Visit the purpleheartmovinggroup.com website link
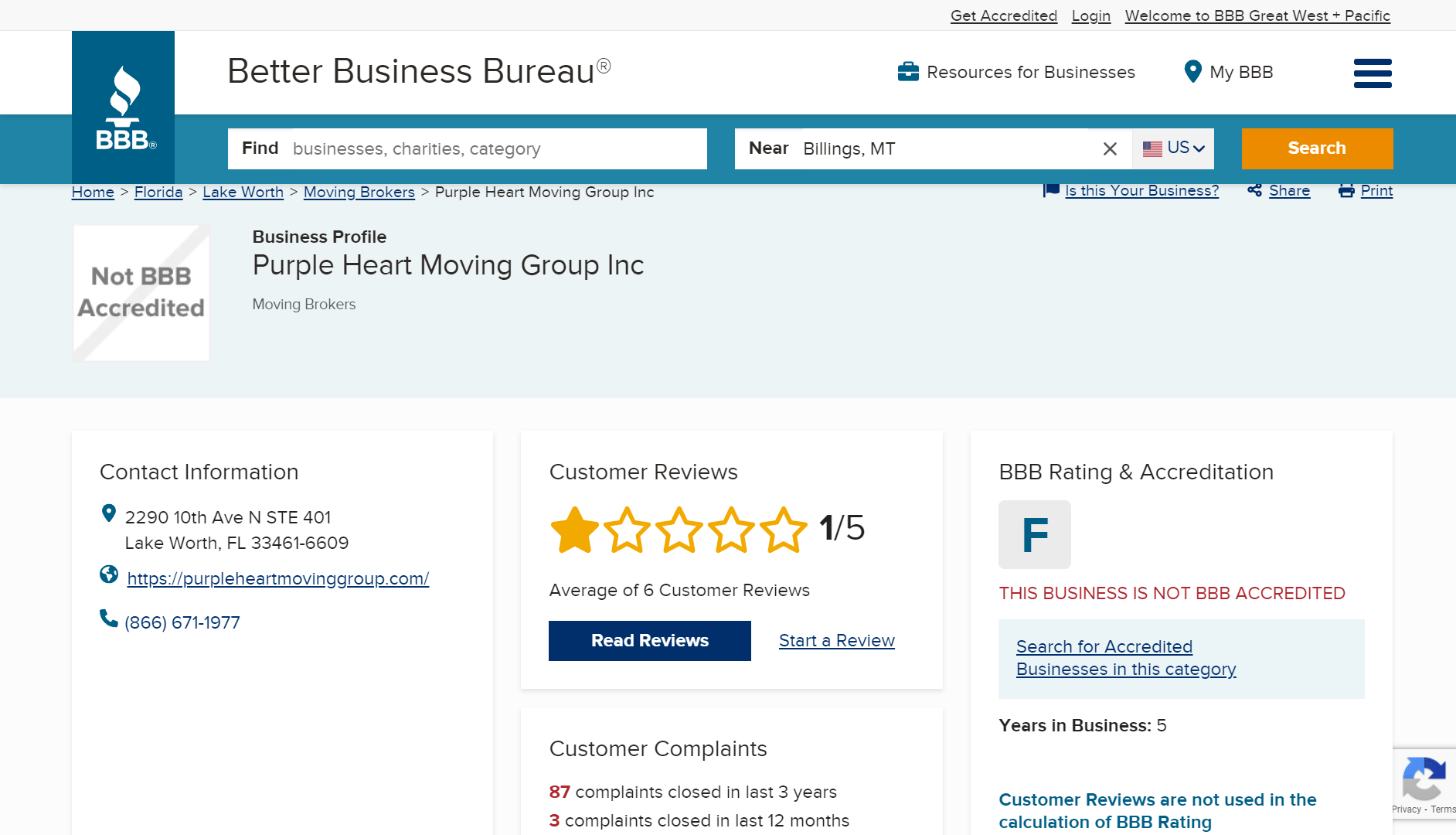The width and height of the screenshot is (1456, 835). (278, 579)
